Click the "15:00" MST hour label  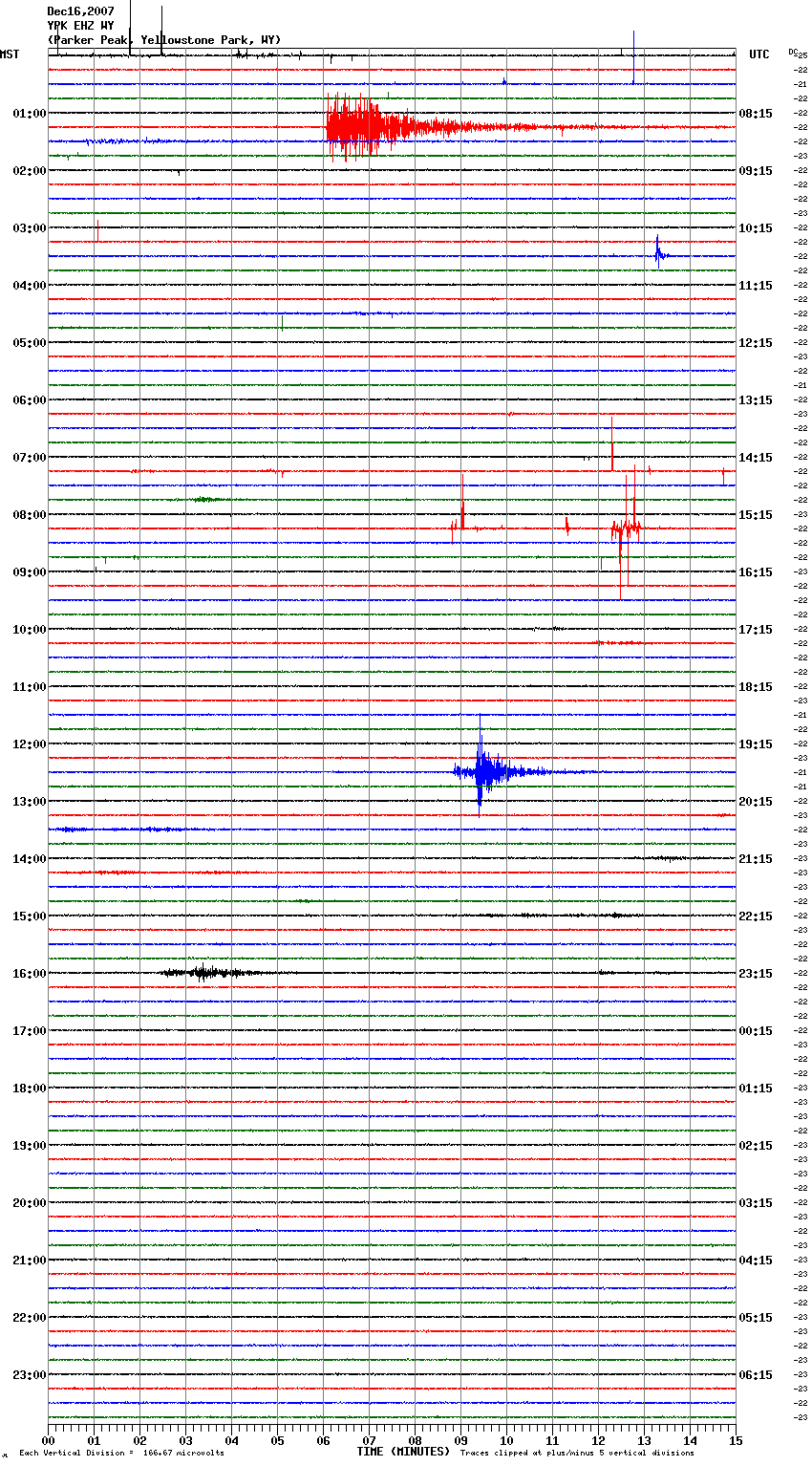click(30, 916)
